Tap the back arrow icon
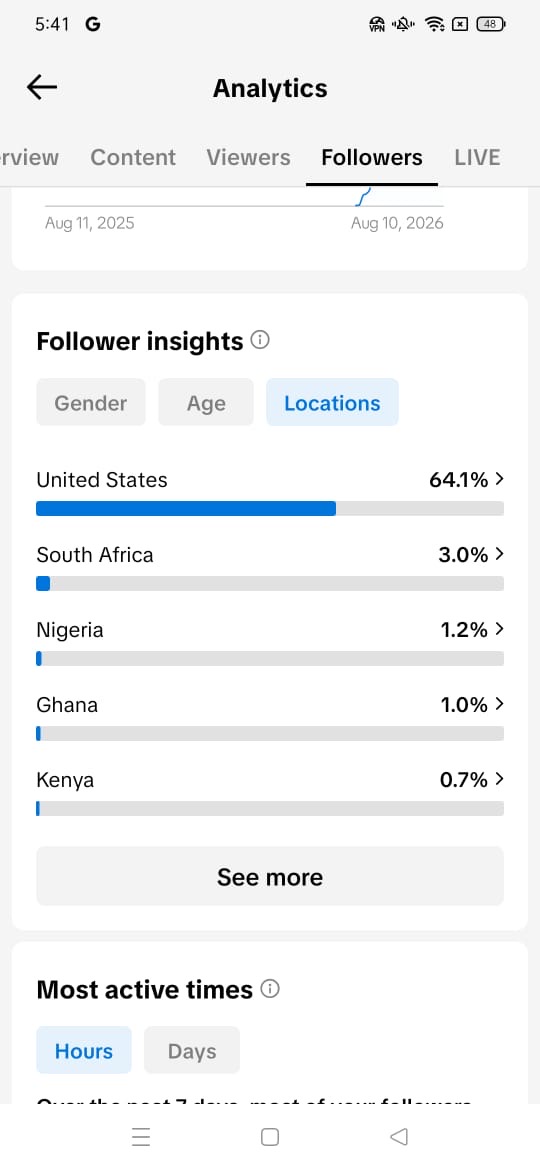Image resolution: width=540 pixels, height=1170 pixels. pos(42,87)
